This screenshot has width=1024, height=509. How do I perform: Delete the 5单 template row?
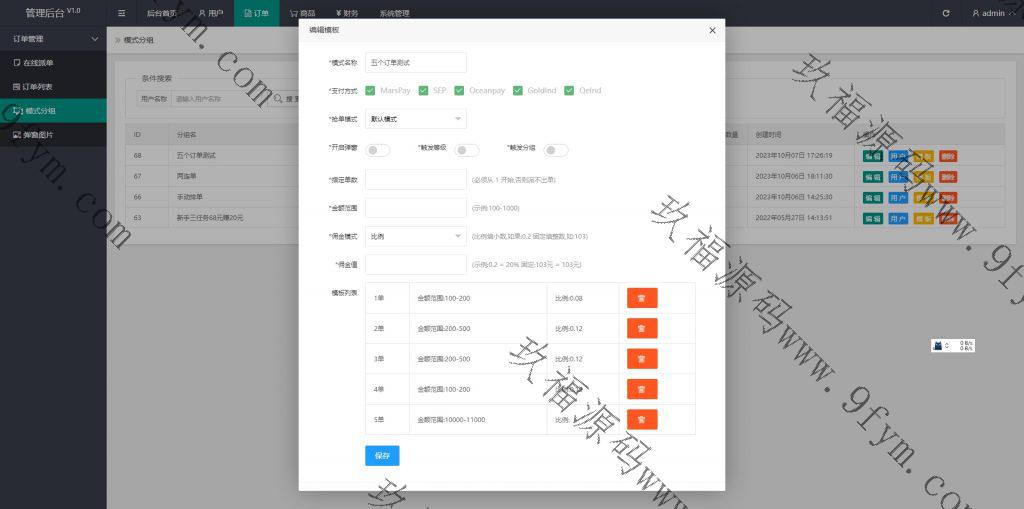(x=641, y=419)
